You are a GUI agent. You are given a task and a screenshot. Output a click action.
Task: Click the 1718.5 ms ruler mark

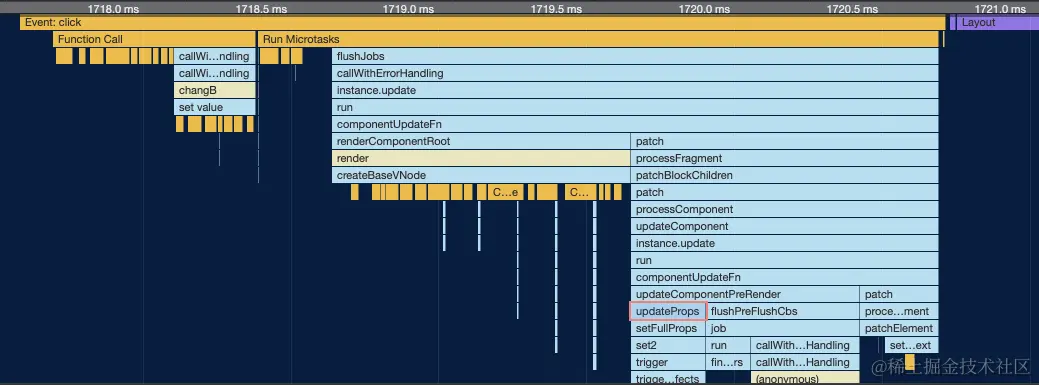[261, 9]
